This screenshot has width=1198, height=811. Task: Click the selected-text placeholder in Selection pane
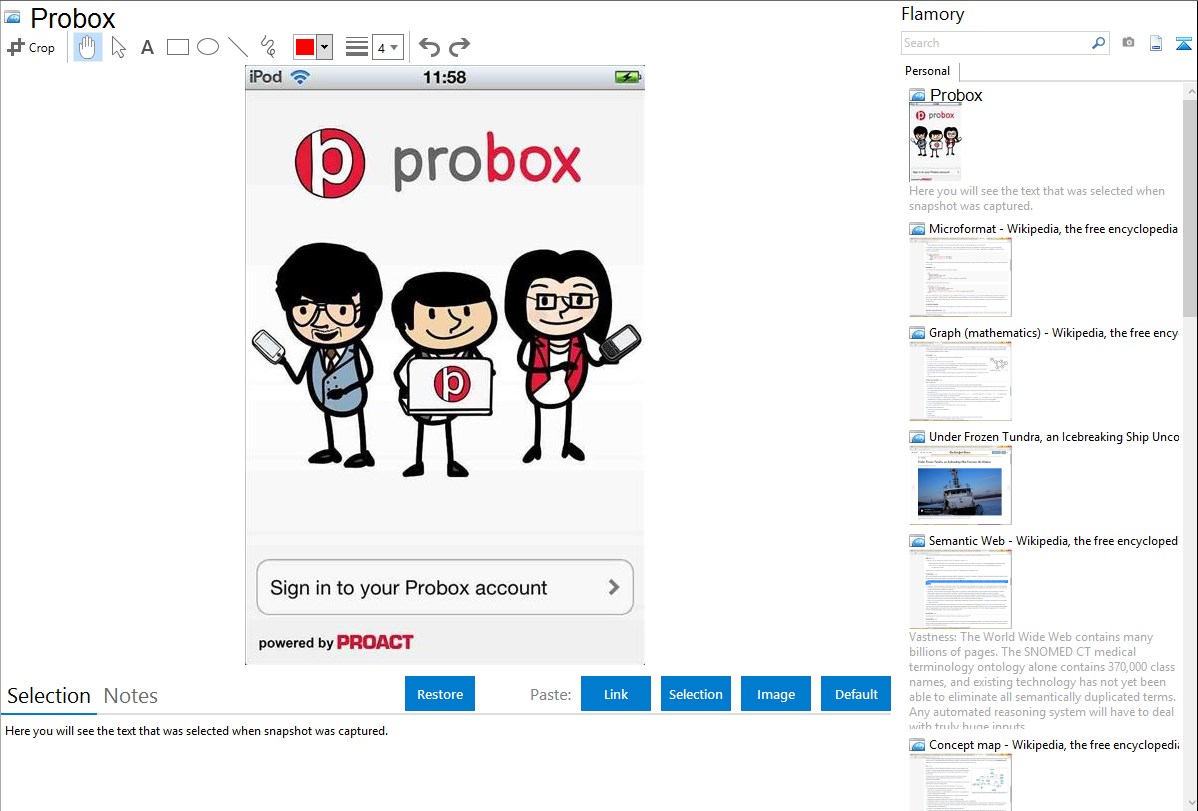pos(196,731)
